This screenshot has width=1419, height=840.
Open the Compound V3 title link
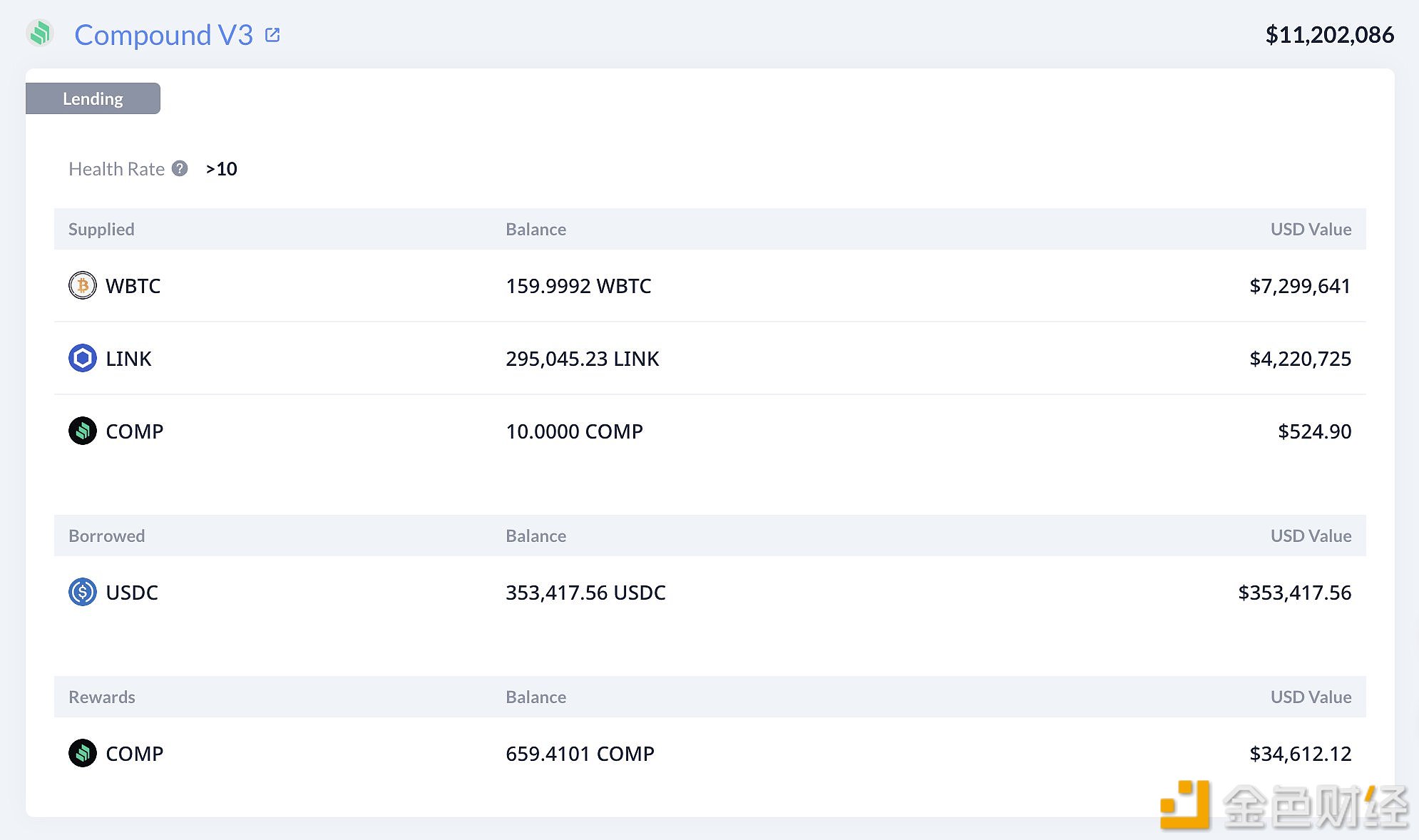pyautogui.click(x=163, y=35)
